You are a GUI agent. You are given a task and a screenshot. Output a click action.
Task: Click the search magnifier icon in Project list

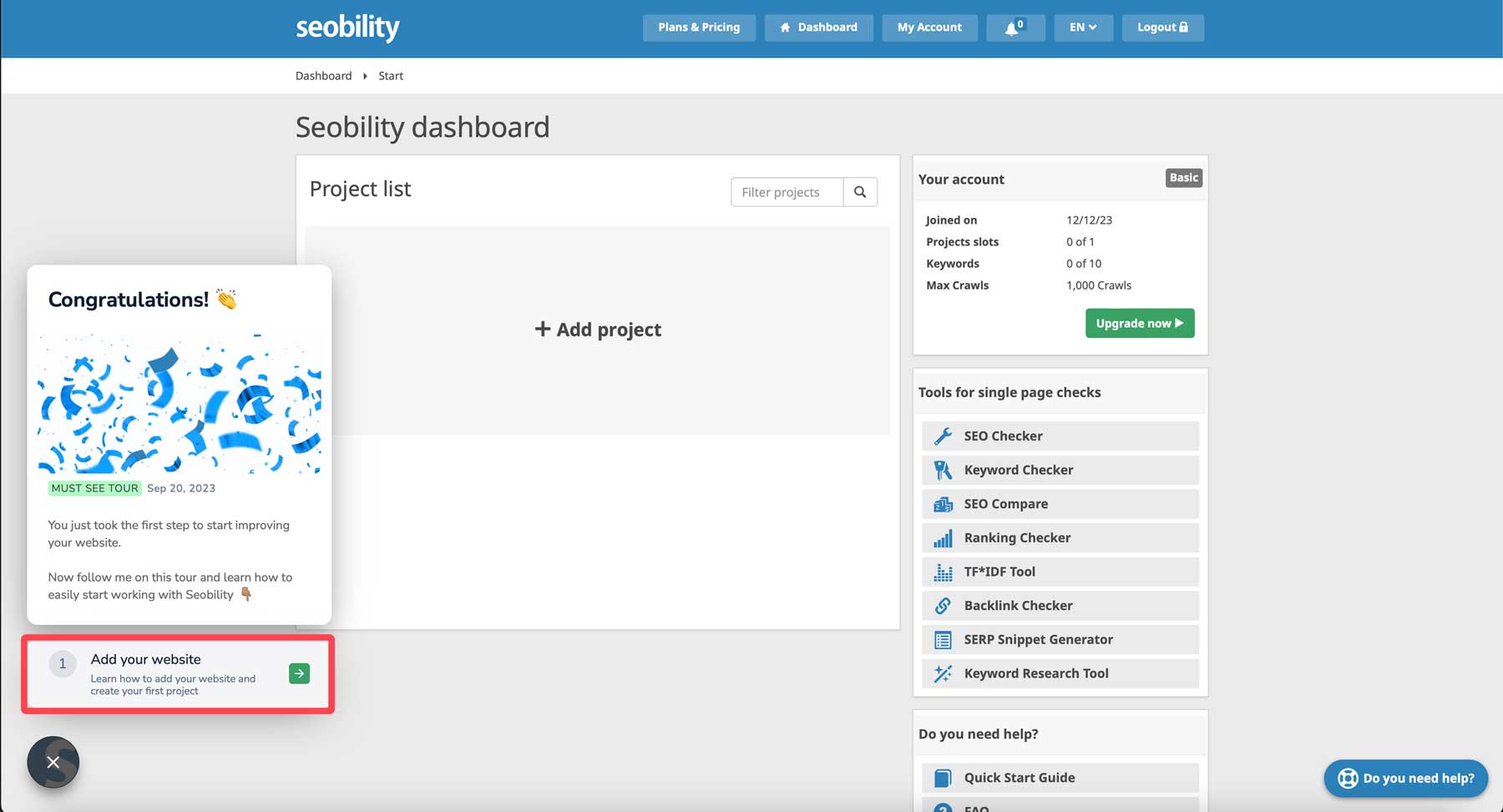[x=859, y=192]
